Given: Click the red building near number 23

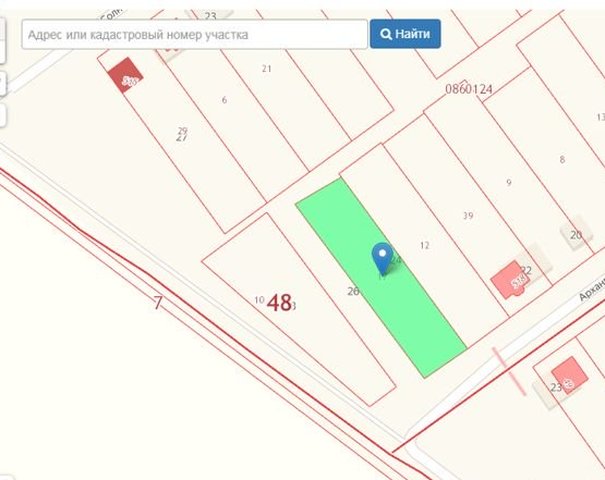Looking at the screenshot, I should [570, 375].
